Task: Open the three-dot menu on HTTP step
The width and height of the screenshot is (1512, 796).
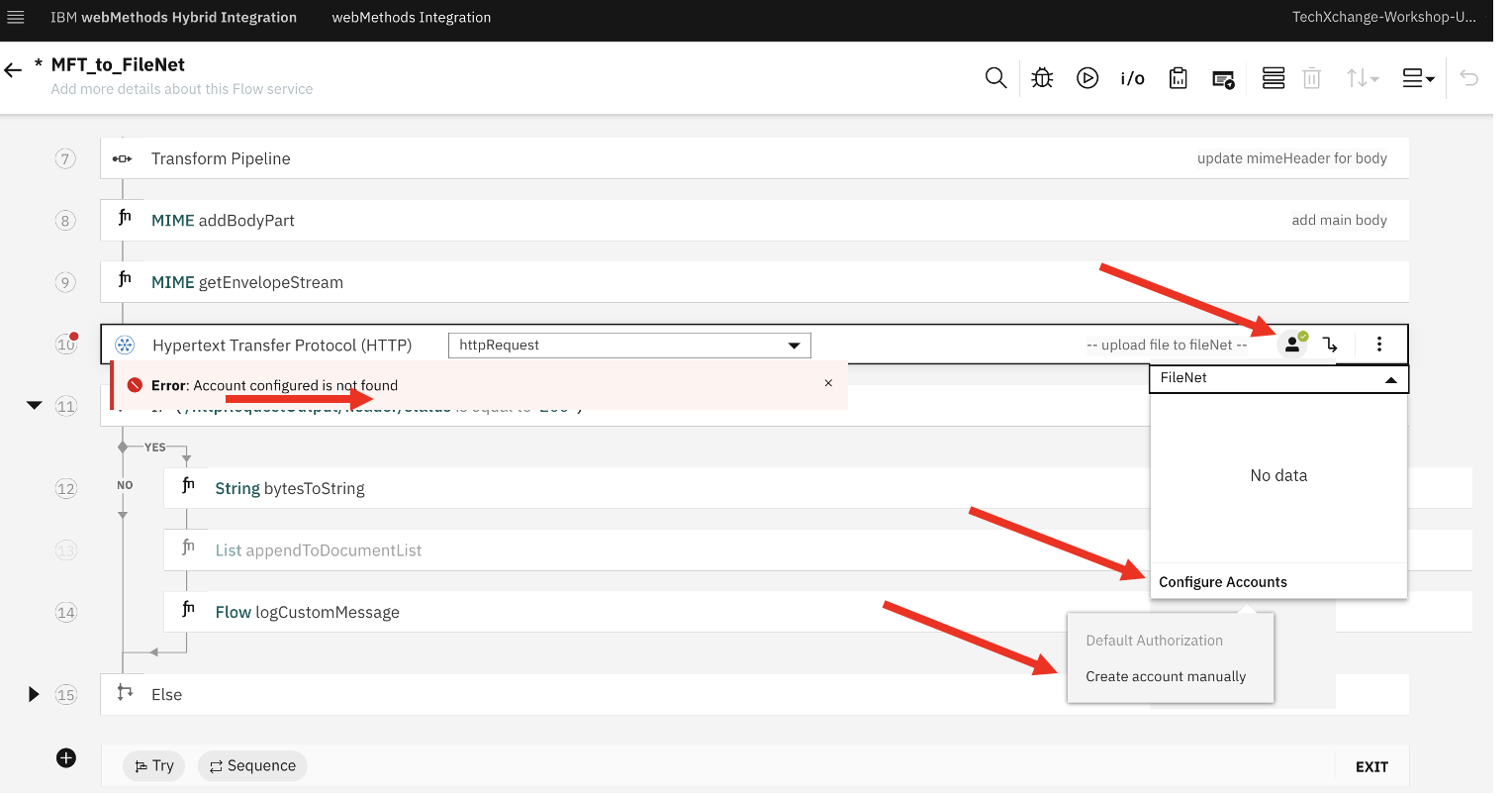Action: [x=1379, y=345]
